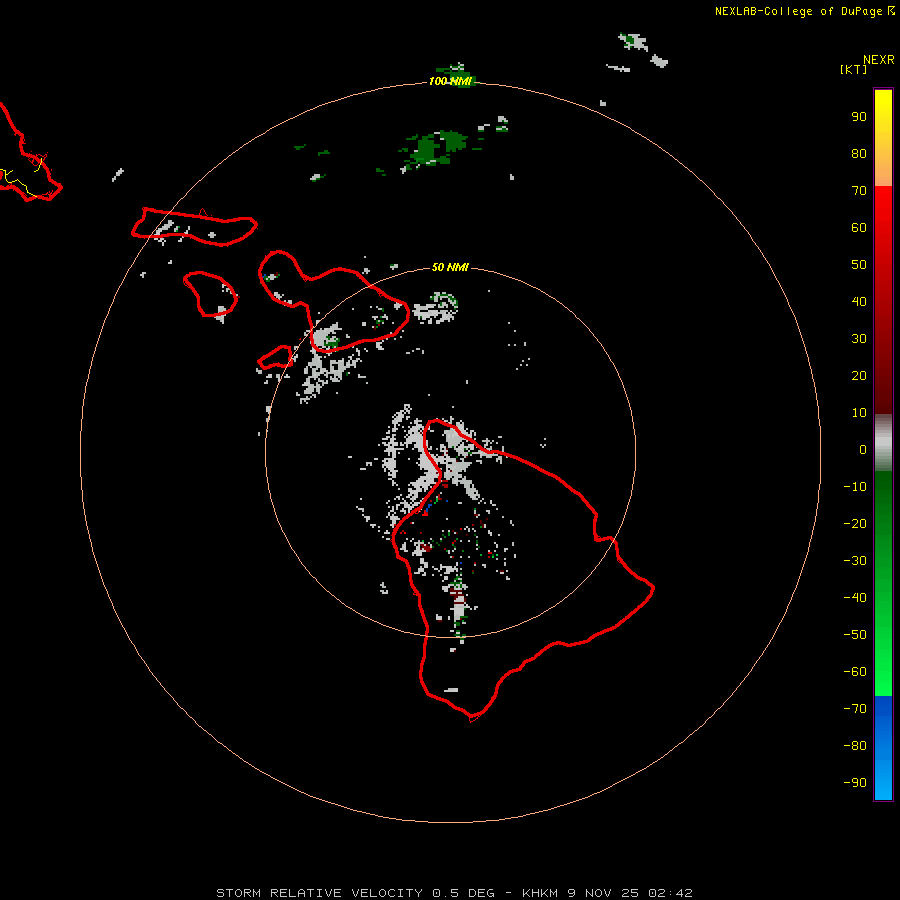This screenshot has height=900, width=900.
Task: Click the 20 label on the scale
Action: (859, 375)
